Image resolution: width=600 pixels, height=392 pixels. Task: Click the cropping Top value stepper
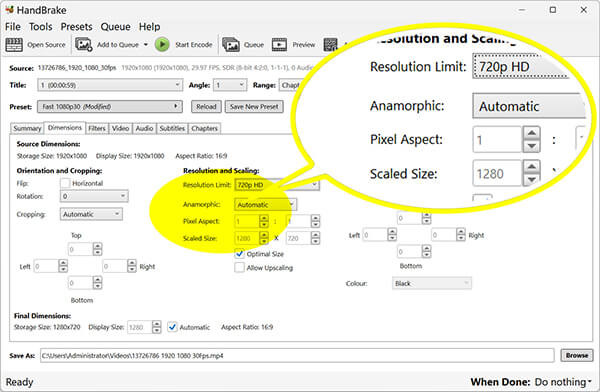[98, 250]
